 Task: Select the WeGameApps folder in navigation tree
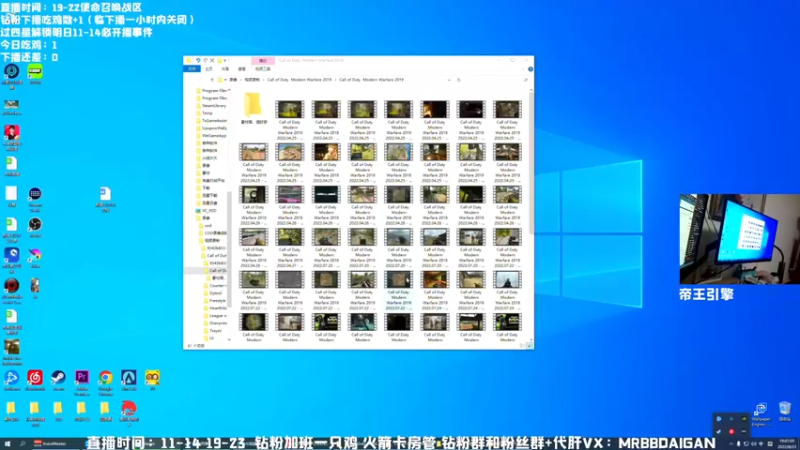click(x=211, y=136)
